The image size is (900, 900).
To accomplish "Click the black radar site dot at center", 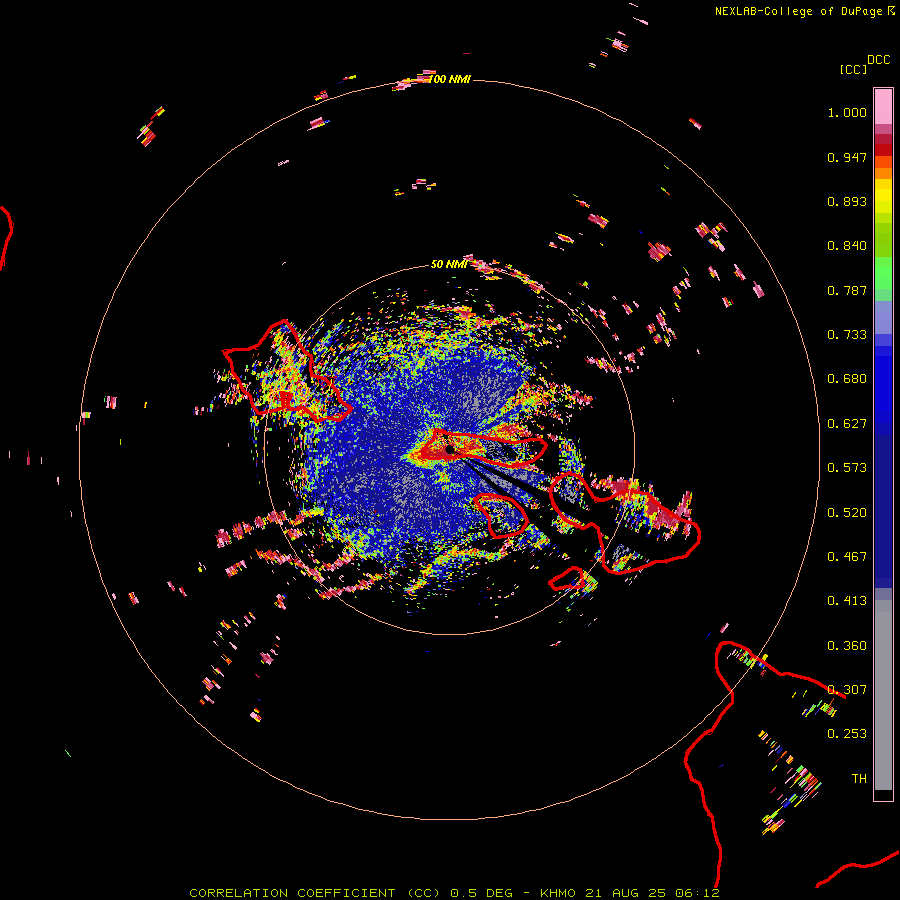I will click(449, 449).
